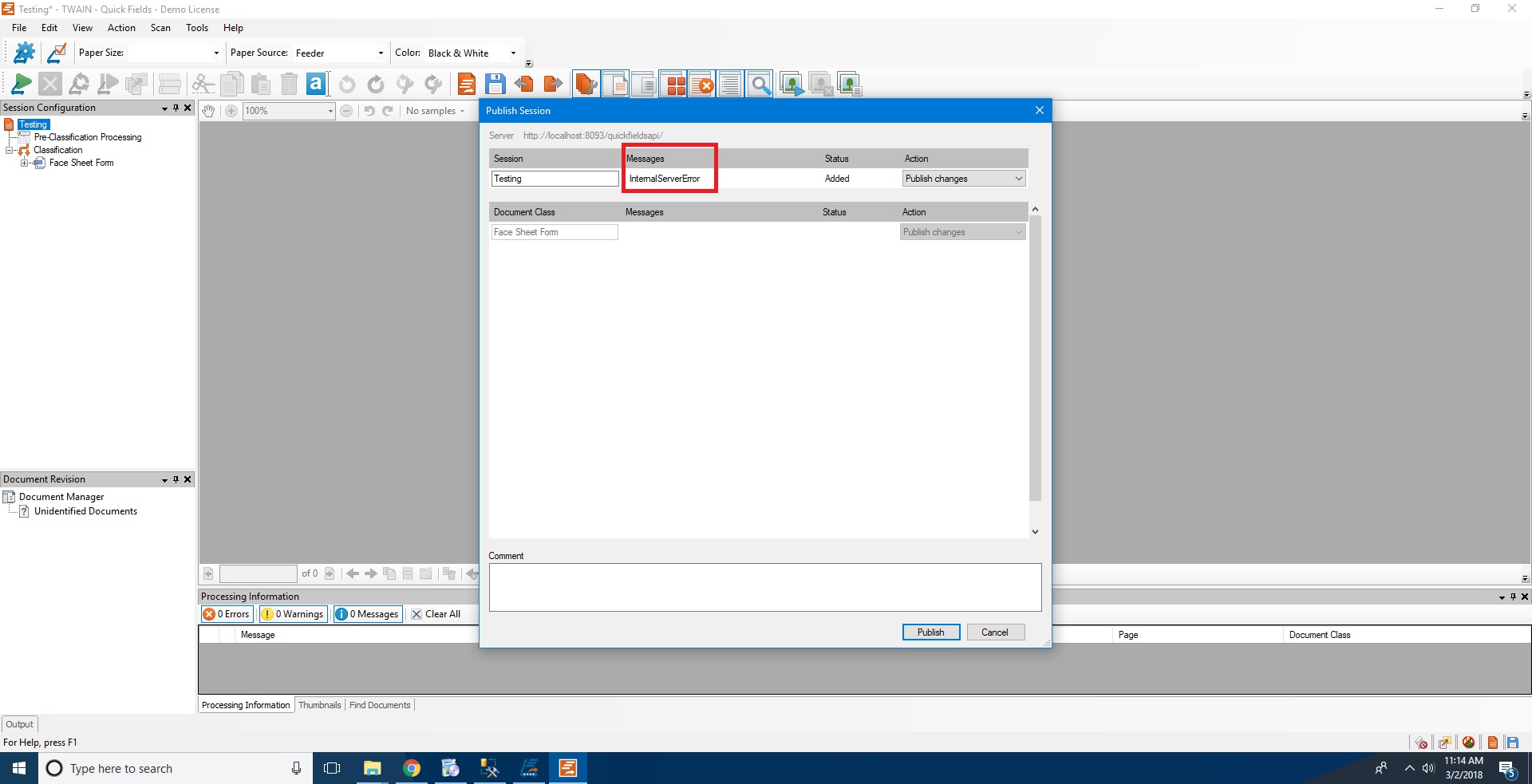Open the session Publish changes dropdown
This screenshot has height=784, width=1532.
tap(963, 179)
